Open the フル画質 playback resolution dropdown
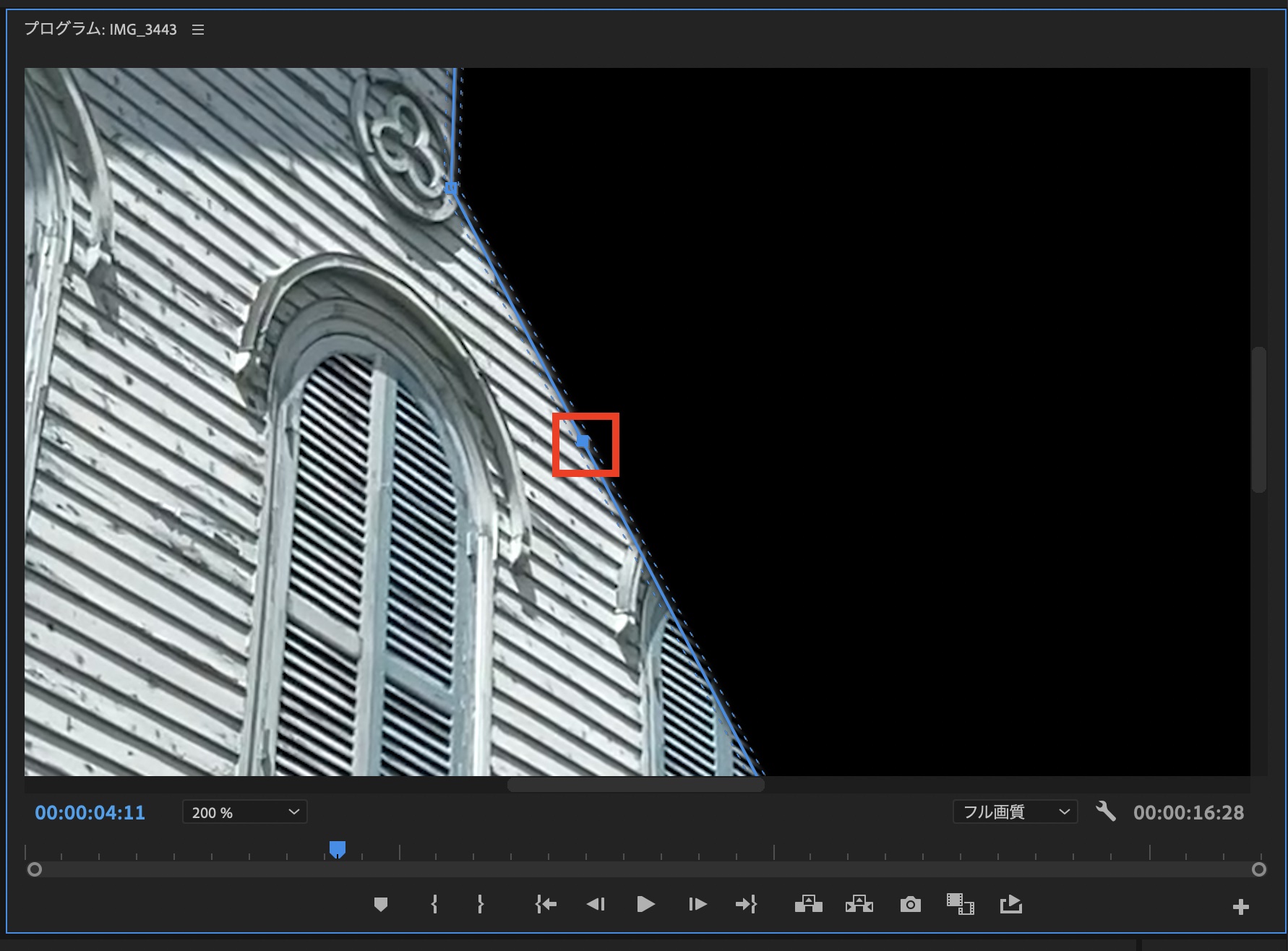 [x=1015, y=812]
